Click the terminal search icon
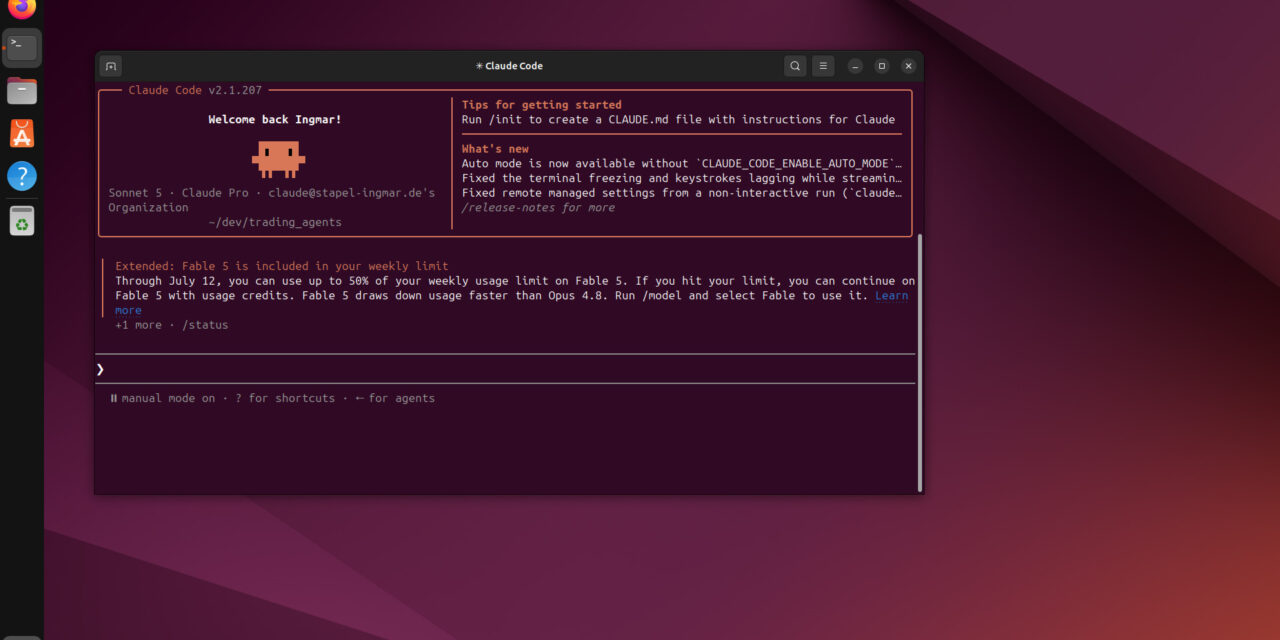 795,66
